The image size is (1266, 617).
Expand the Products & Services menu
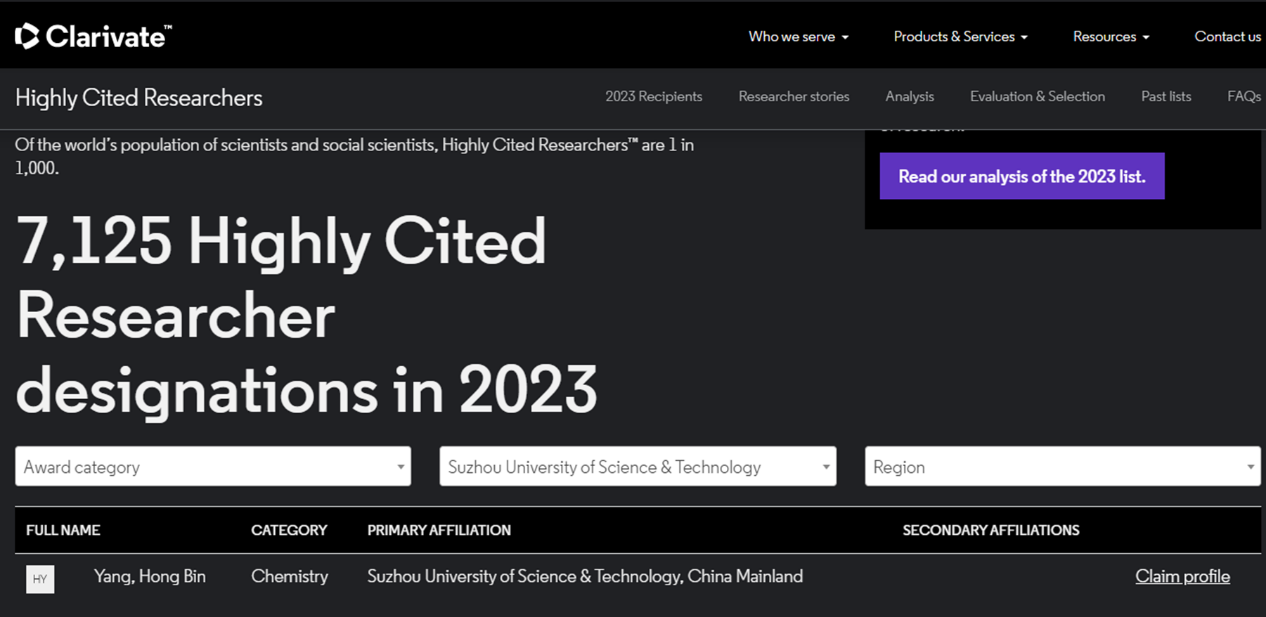coord(960,37)
